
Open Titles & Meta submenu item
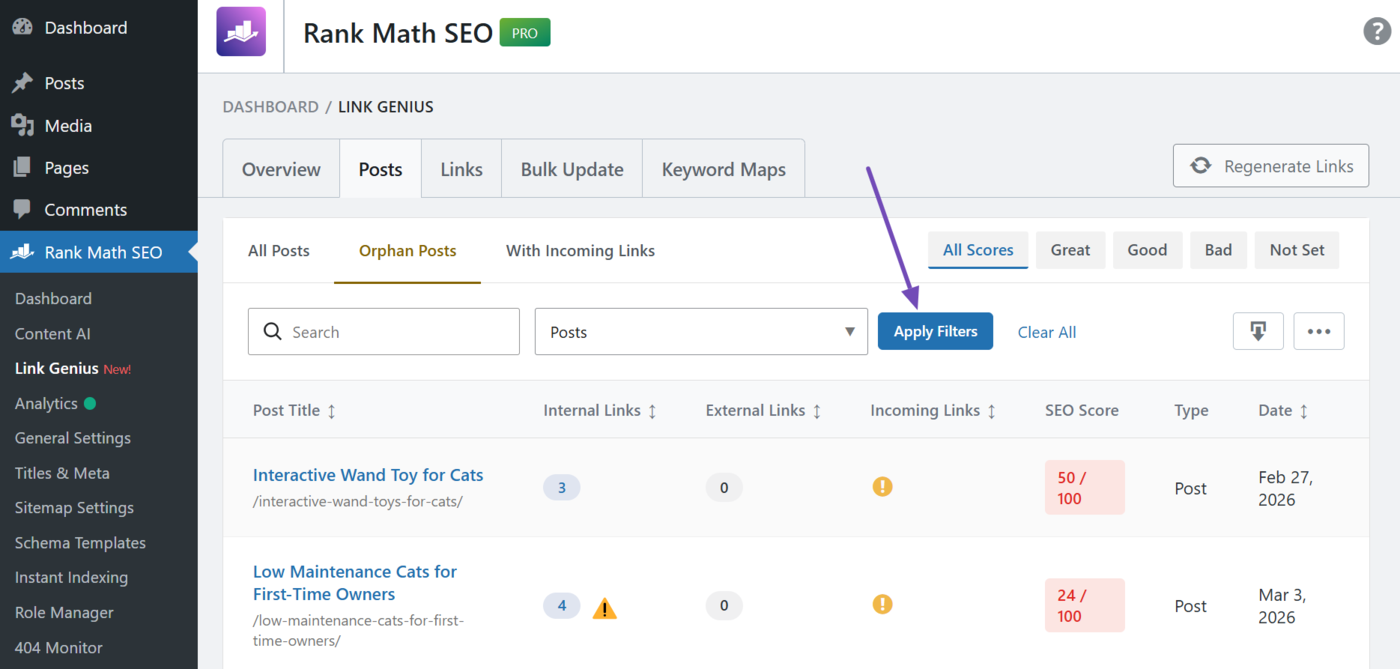pos(62,473)
